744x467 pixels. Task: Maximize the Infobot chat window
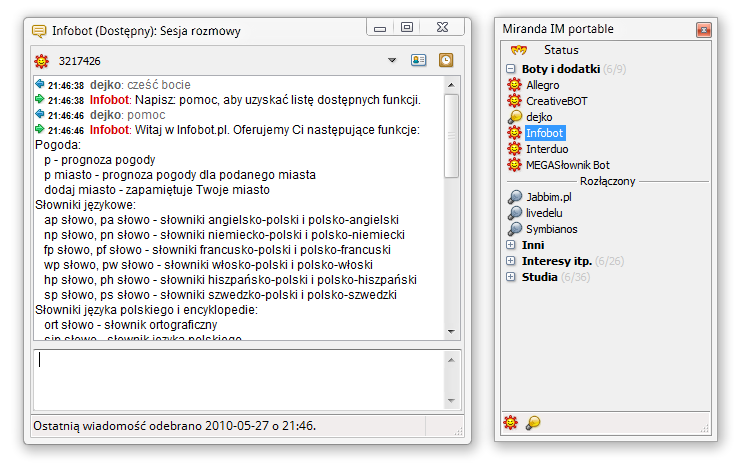pos(407,28)
